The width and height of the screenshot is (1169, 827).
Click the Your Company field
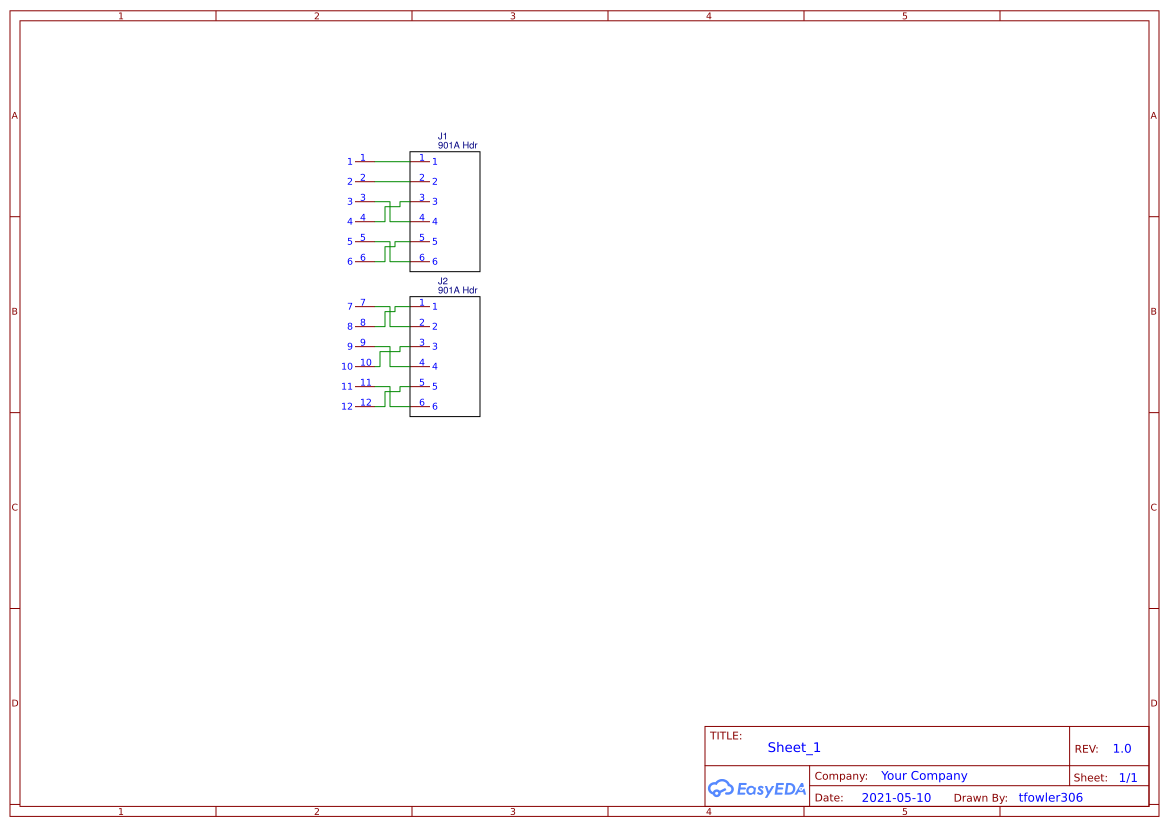pos(923,775)
